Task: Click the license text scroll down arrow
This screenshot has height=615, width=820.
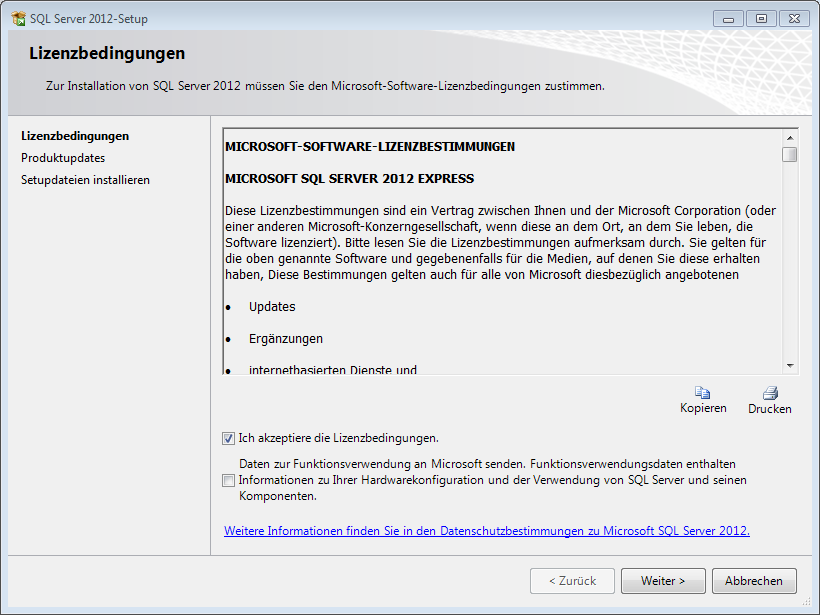Action: click(x=790, y=367)
